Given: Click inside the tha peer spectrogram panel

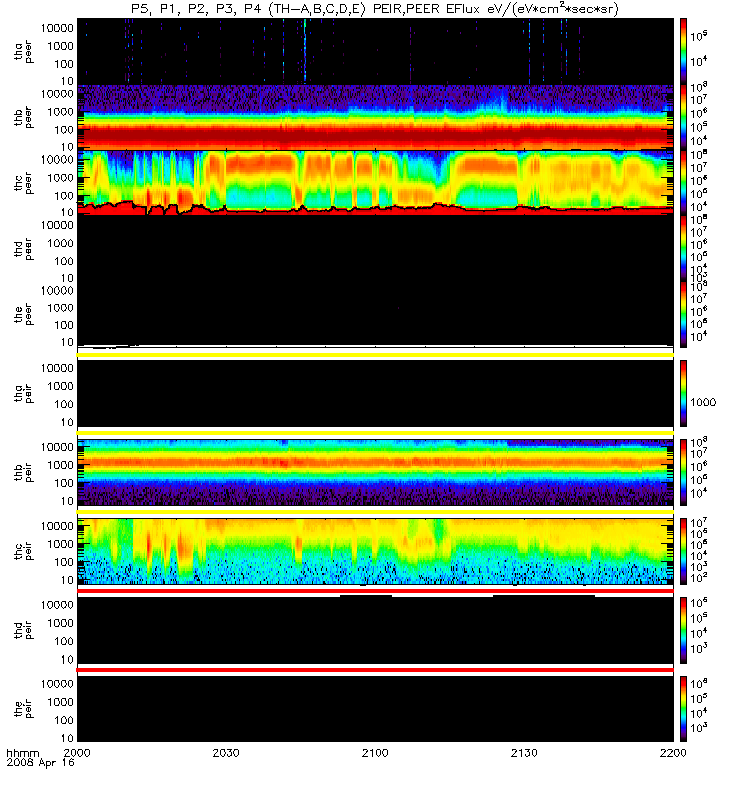Looking at the screenshot, I should pos(375,51).
